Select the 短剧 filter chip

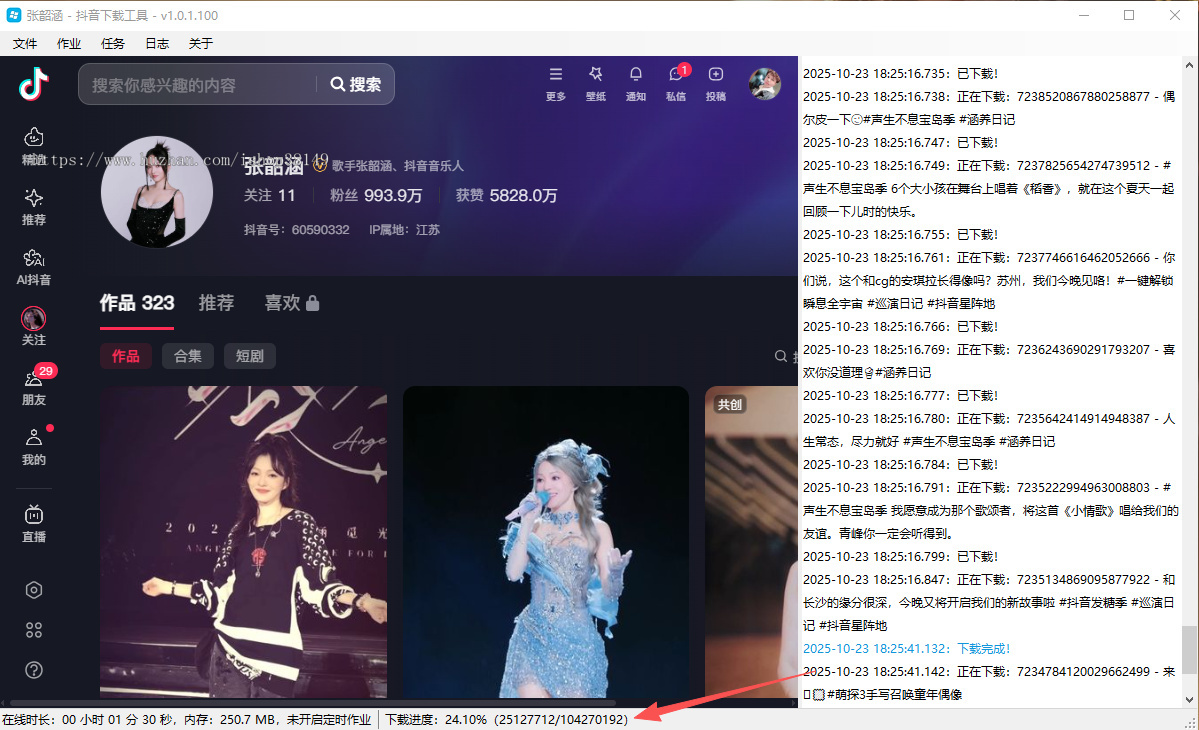pos(249,356)
